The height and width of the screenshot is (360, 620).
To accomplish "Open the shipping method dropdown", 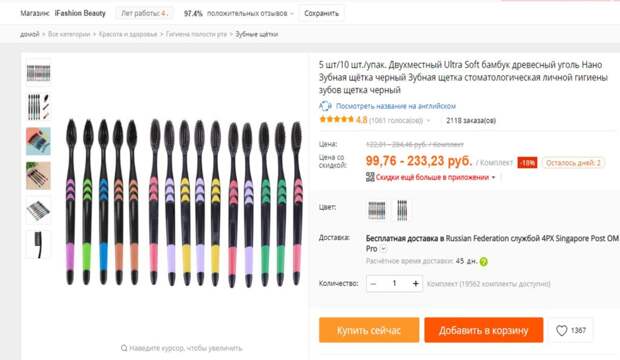I will 383,249.
